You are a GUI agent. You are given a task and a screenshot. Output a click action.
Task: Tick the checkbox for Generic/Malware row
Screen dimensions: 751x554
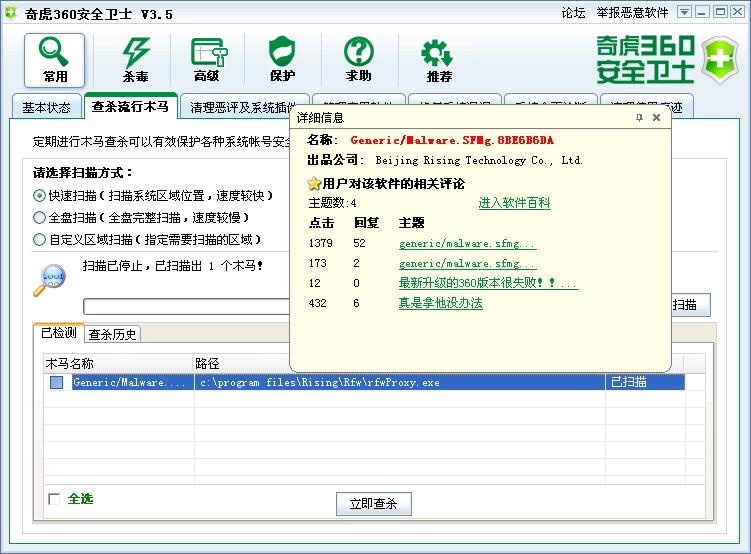pos(57,382)
